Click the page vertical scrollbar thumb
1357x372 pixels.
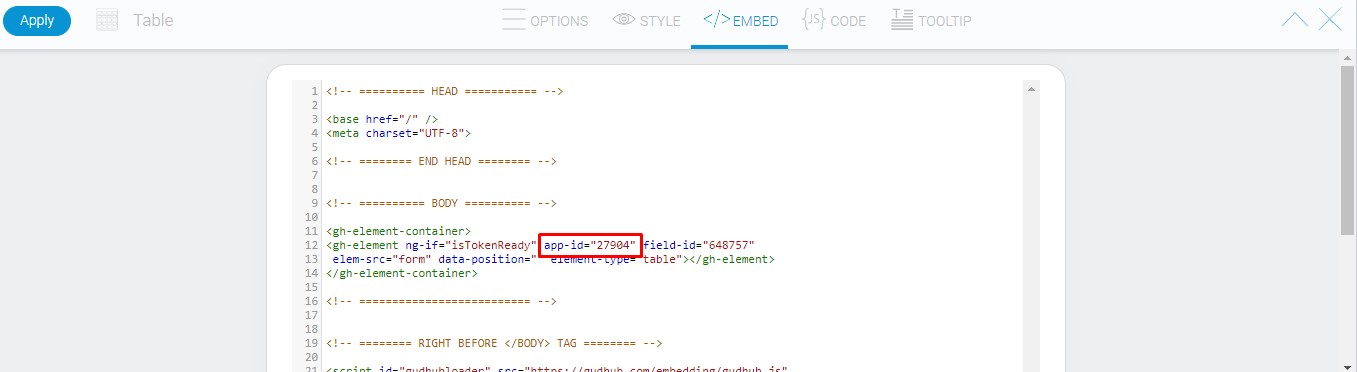click(1348, 150)
